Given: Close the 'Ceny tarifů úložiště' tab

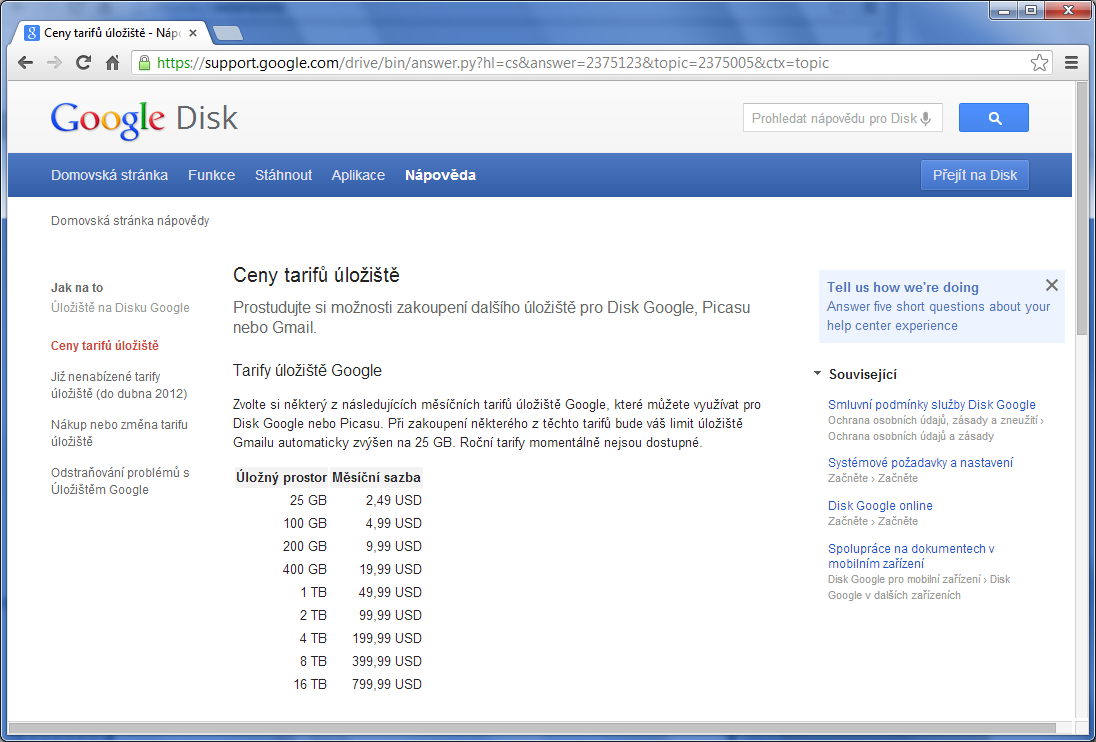Looking at the screenshot, I should point(193,33).
